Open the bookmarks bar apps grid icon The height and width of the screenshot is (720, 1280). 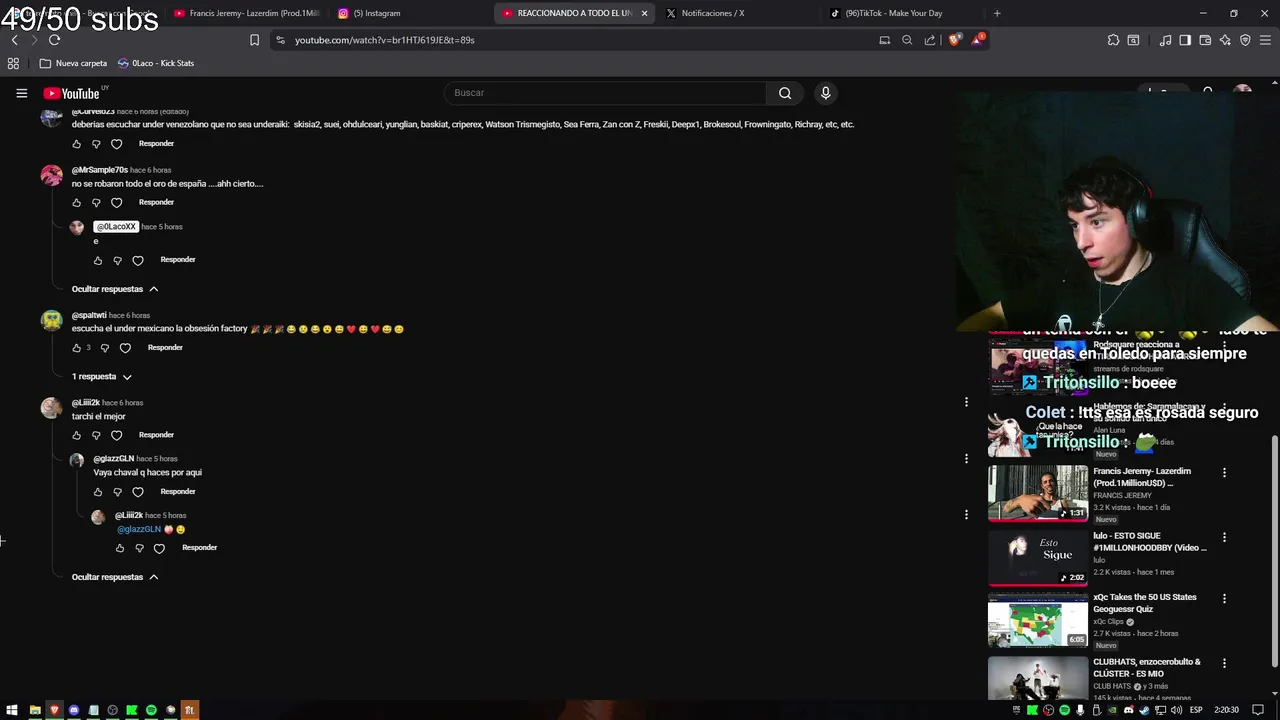13,63
